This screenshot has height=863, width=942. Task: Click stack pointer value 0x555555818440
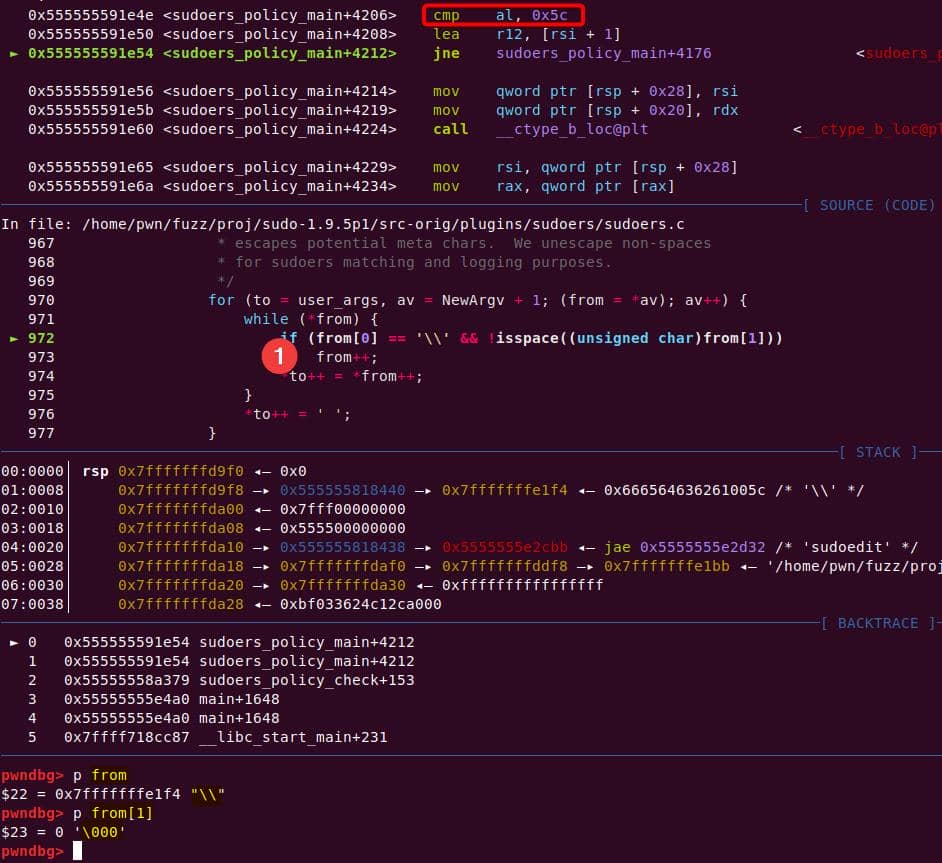(342, 491)
